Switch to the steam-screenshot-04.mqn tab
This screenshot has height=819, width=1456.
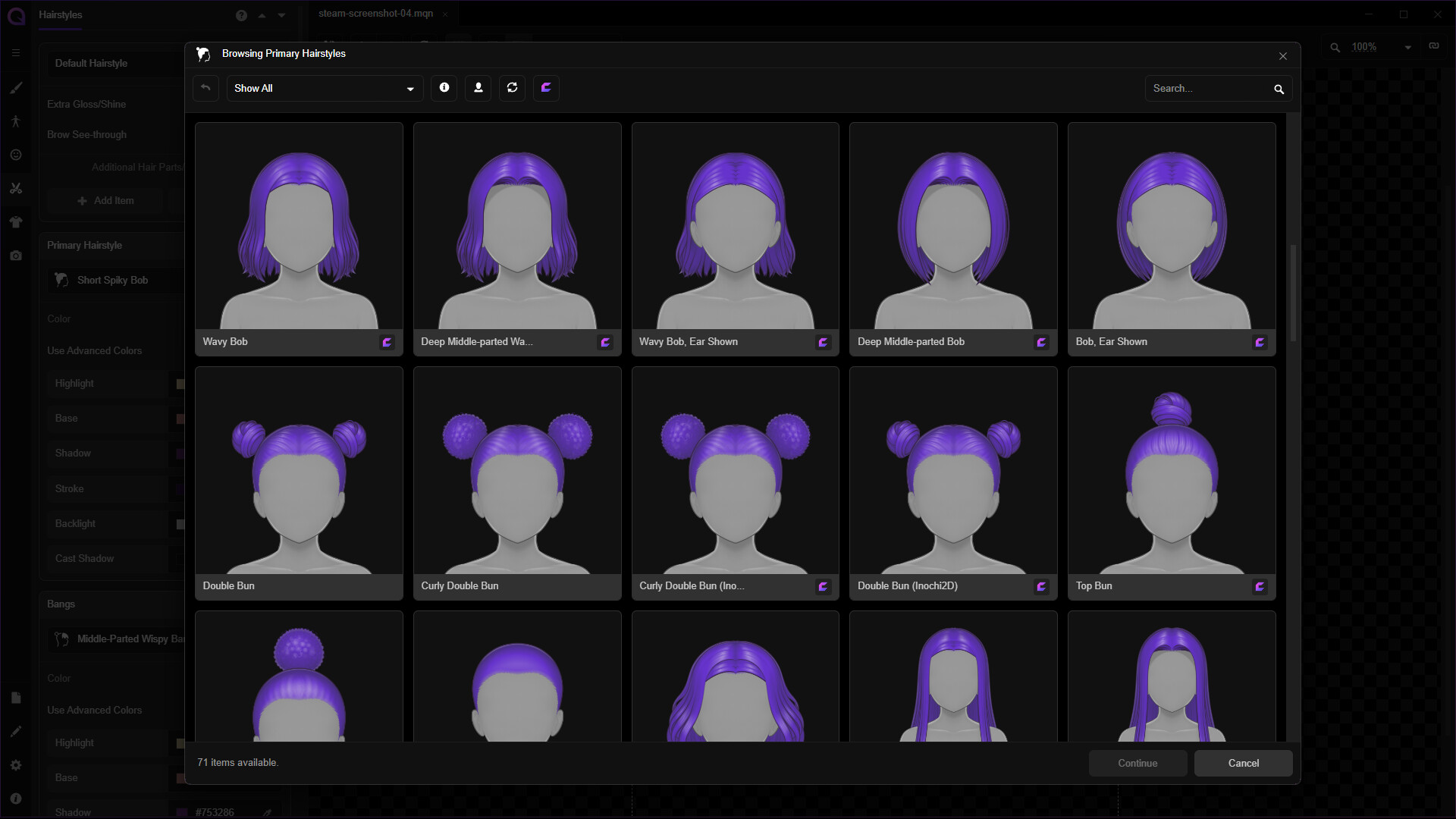click(x=375, y=13)
